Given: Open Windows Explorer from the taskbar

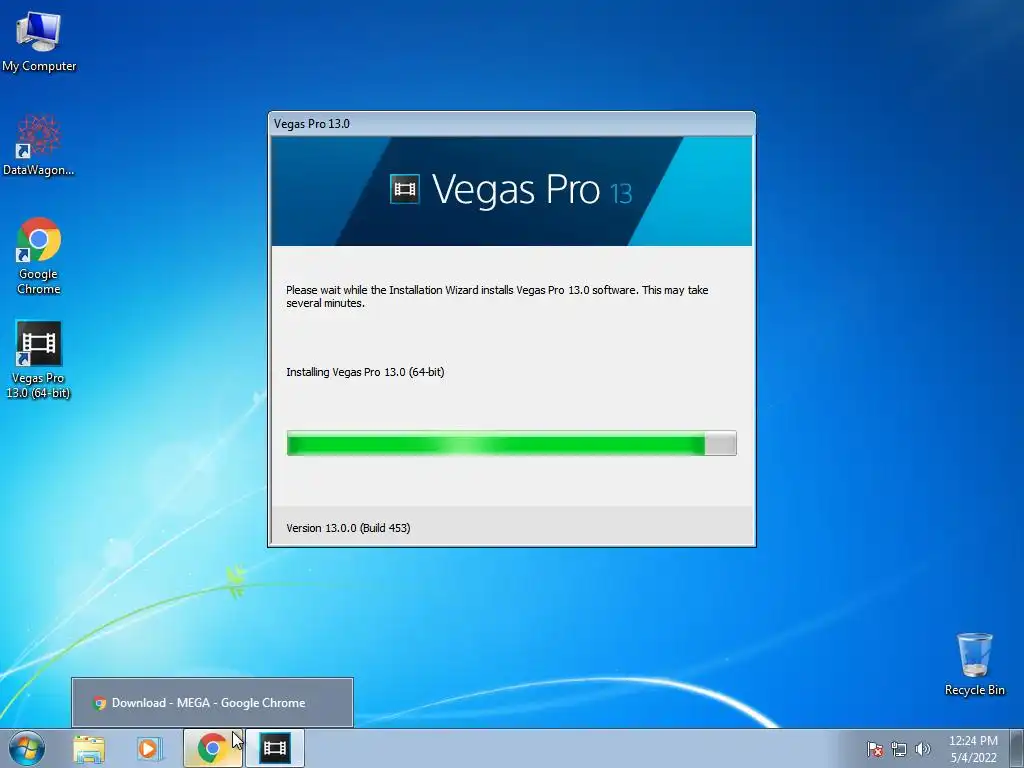Looking at the screenshot, I should tap(89, 748).
